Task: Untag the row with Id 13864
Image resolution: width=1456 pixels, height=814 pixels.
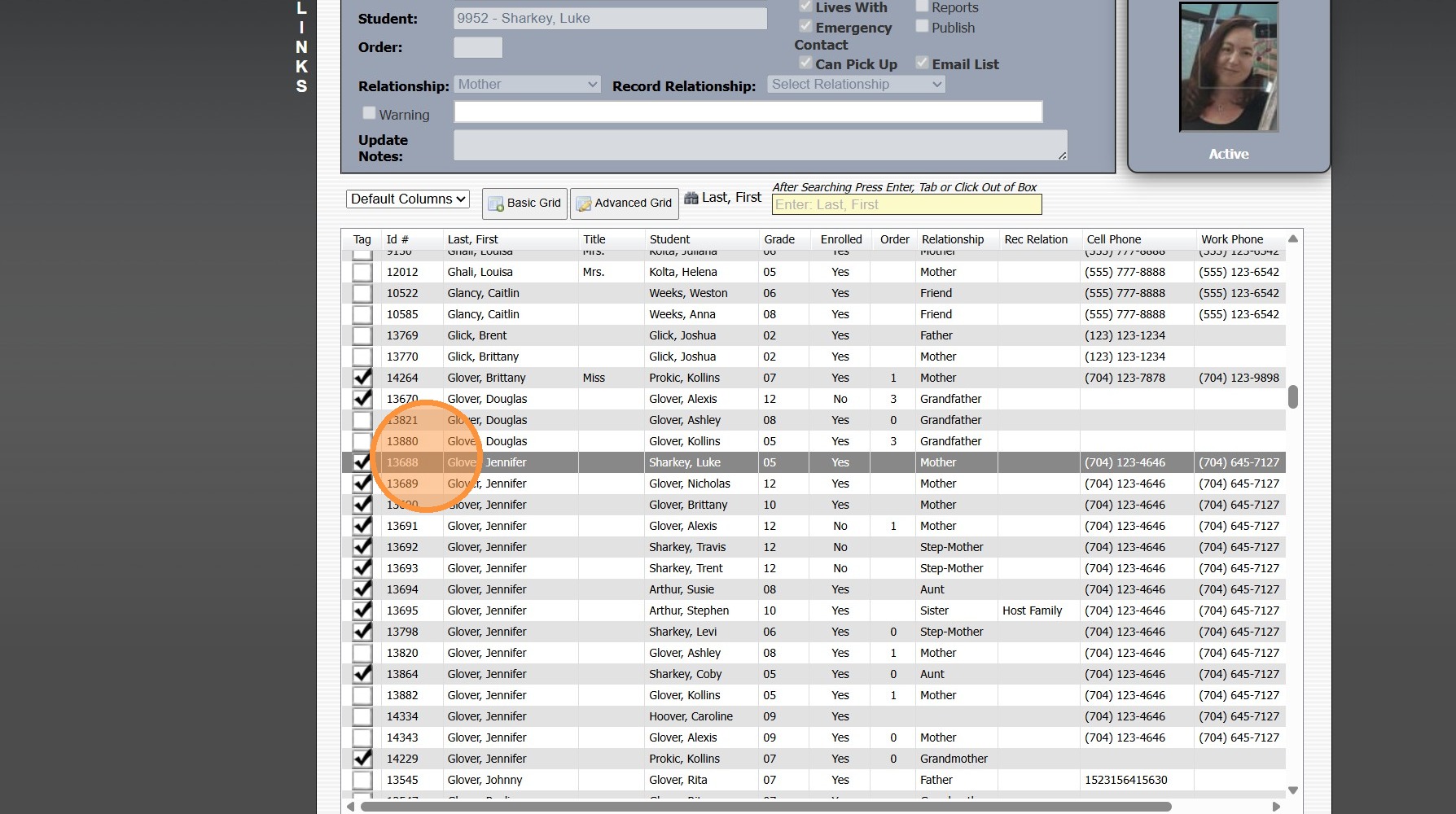Action: 362,674
